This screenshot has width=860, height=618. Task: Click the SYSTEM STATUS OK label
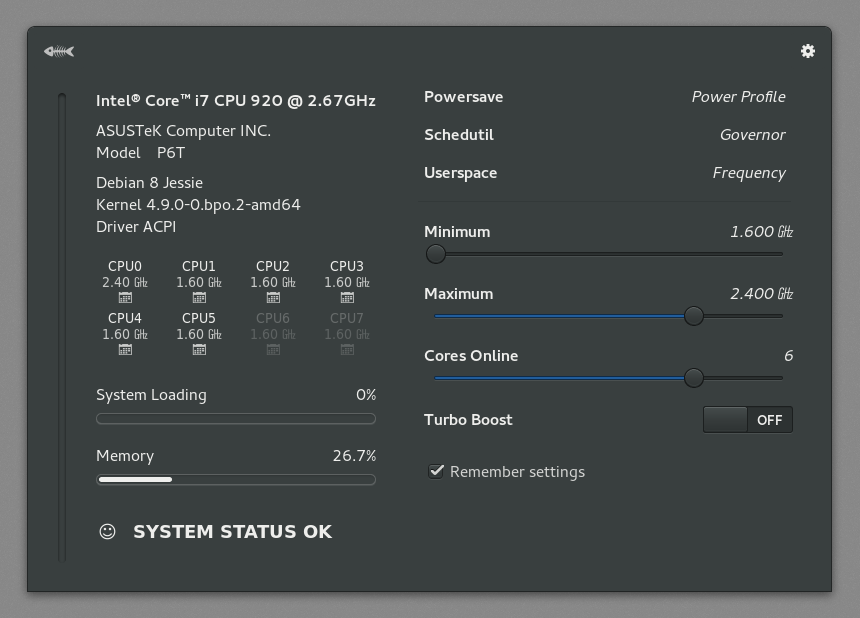click(233, 531)
